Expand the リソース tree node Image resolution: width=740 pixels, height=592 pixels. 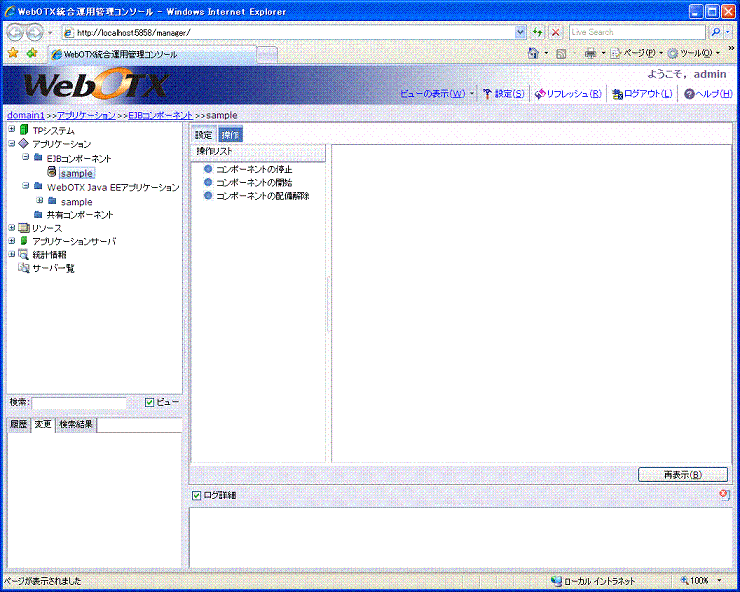pyautogui.click(x=11, y=228)
